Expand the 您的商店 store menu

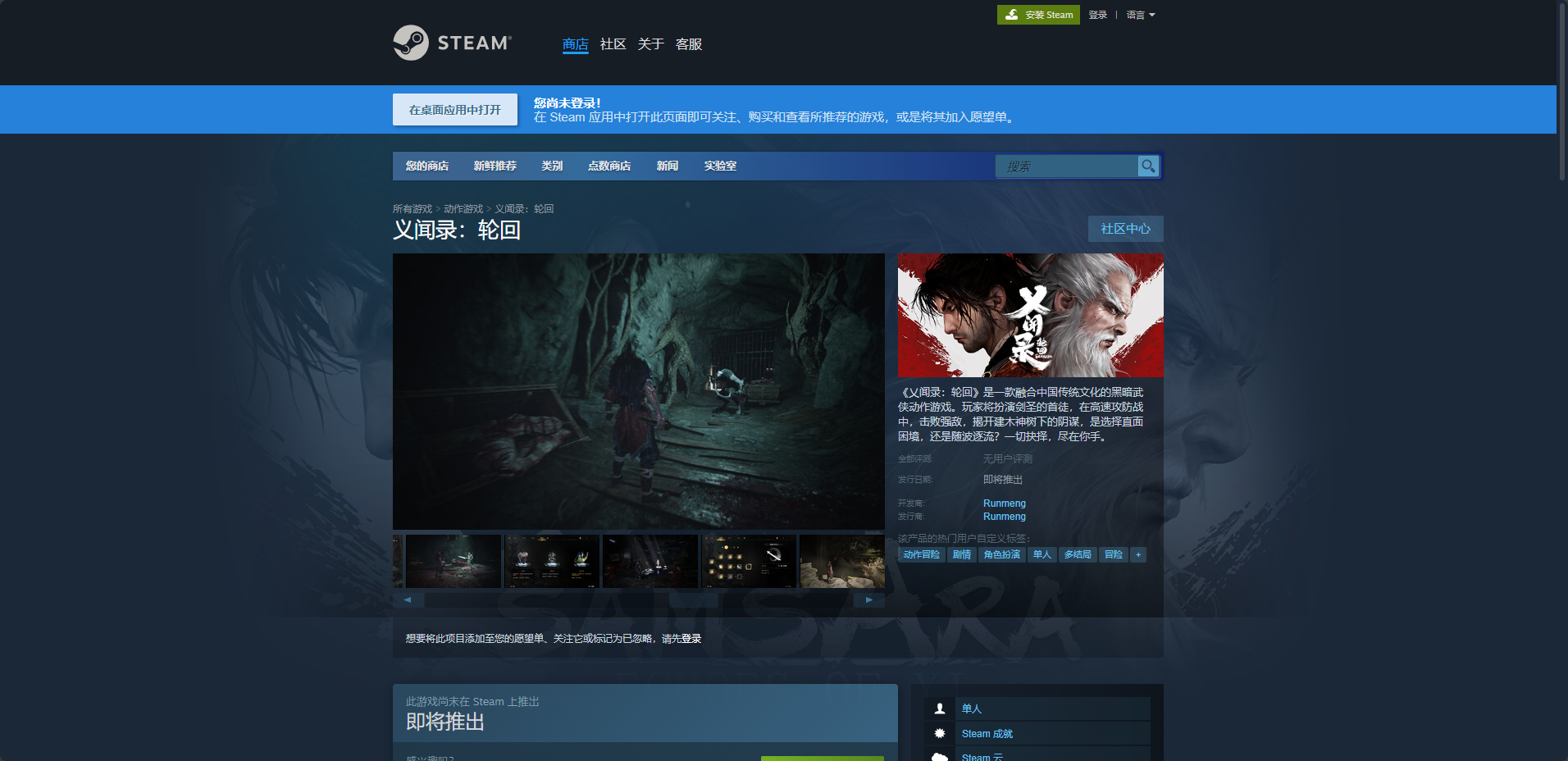(427, 166)
